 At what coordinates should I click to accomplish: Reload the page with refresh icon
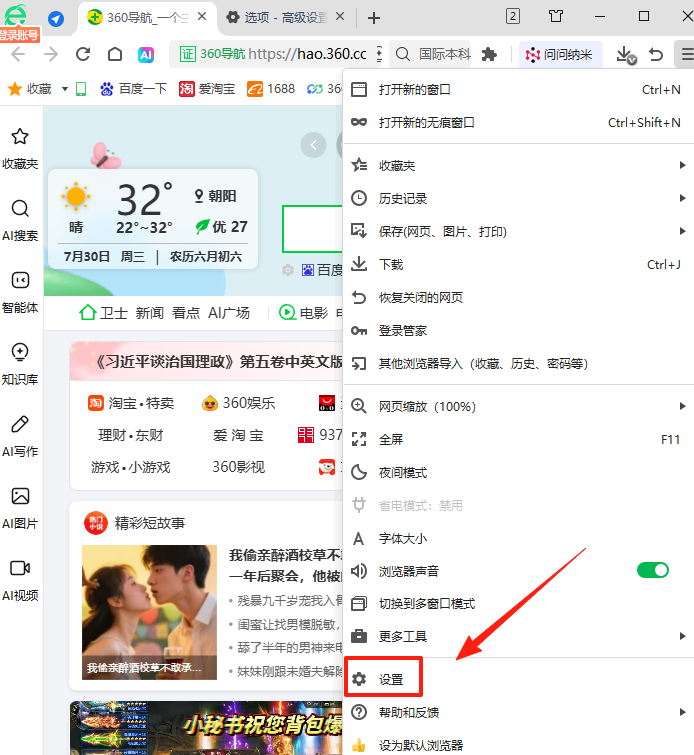83,54
